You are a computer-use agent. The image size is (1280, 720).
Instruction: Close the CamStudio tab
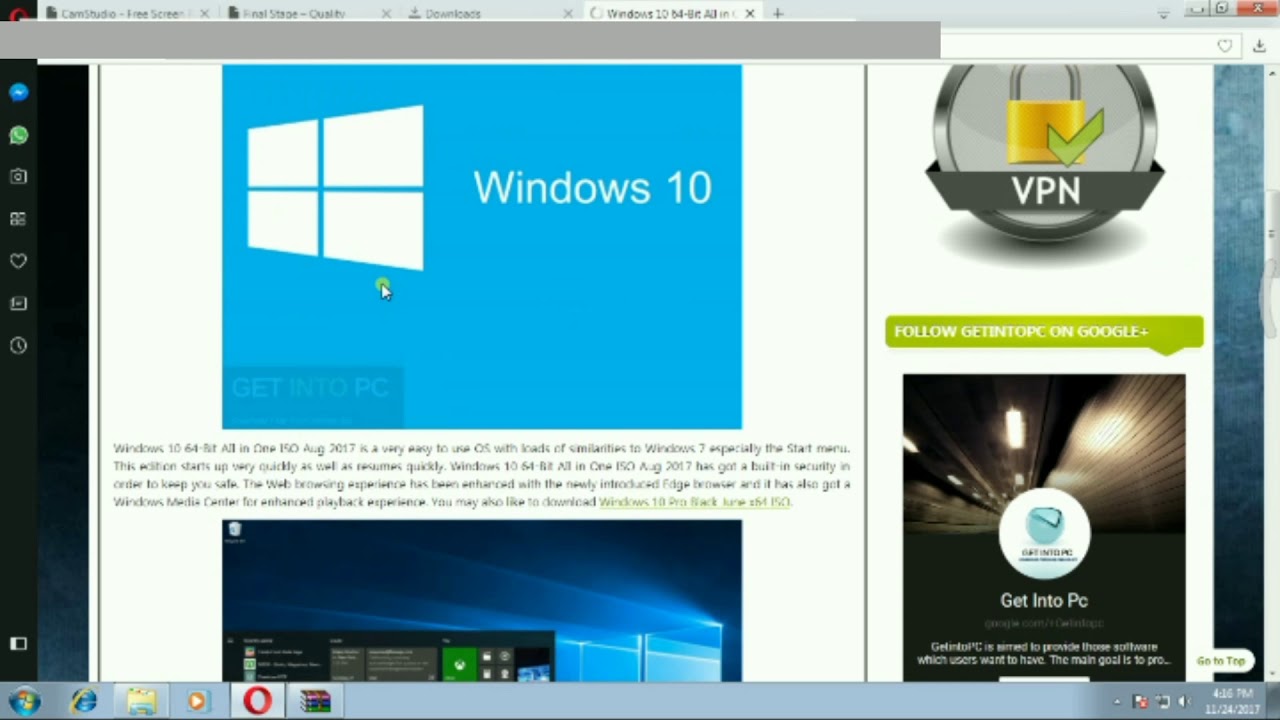[205, 14]
